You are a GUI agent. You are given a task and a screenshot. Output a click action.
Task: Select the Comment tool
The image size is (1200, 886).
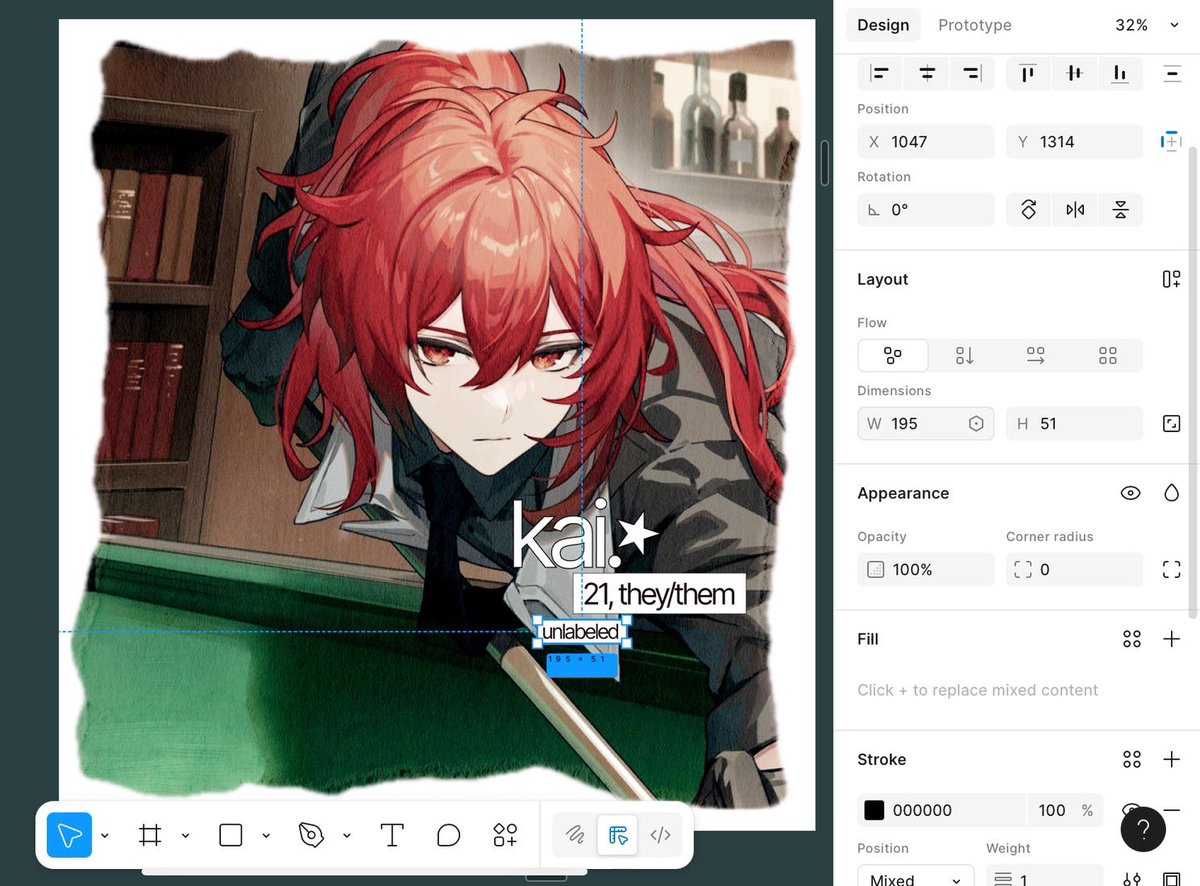pos(449,835)
